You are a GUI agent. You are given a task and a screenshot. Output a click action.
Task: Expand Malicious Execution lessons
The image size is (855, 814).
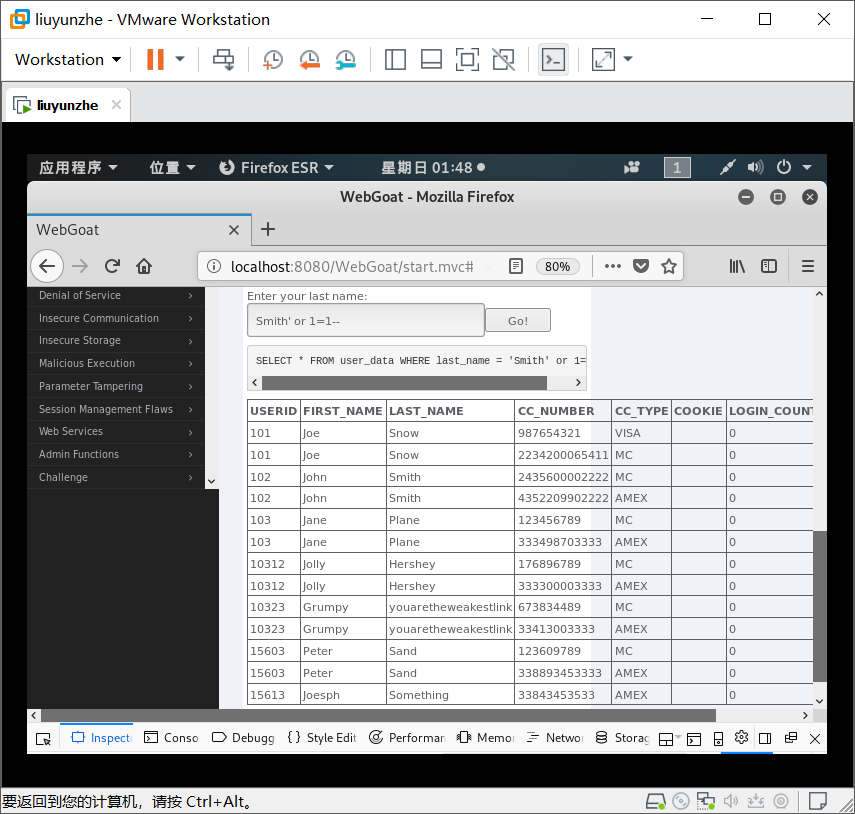tap(116, 363)
